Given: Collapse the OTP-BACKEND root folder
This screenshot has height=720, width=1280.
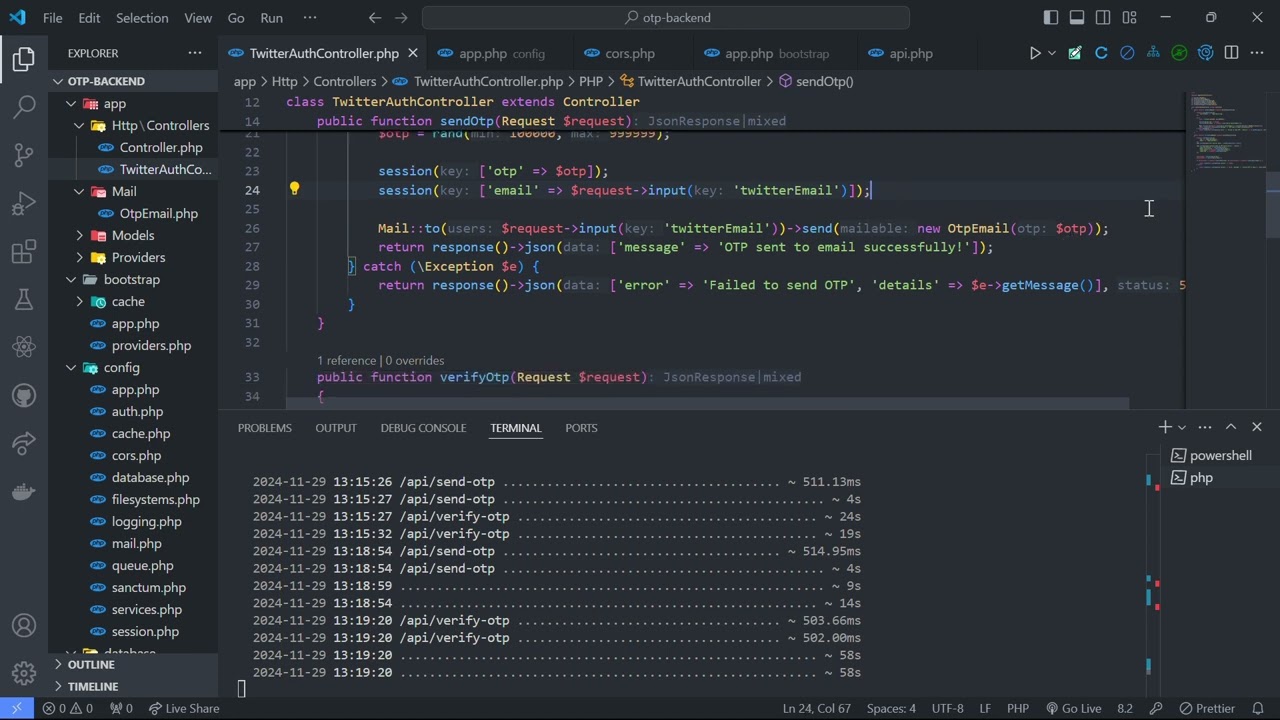Looking at the screenshot, I should [59, 81].
